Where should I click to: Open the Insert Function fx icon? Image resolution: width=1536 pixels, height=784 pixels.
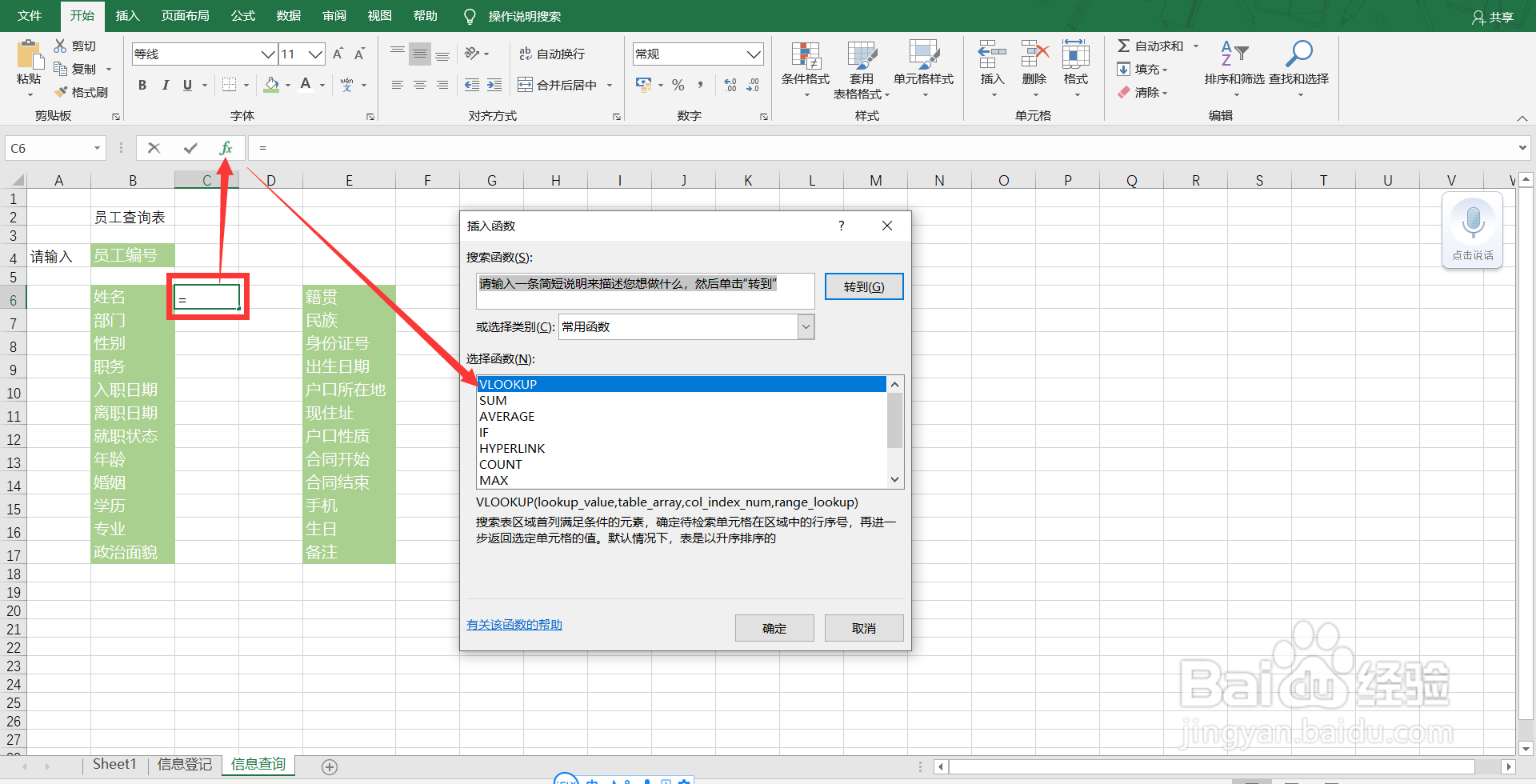225,147
